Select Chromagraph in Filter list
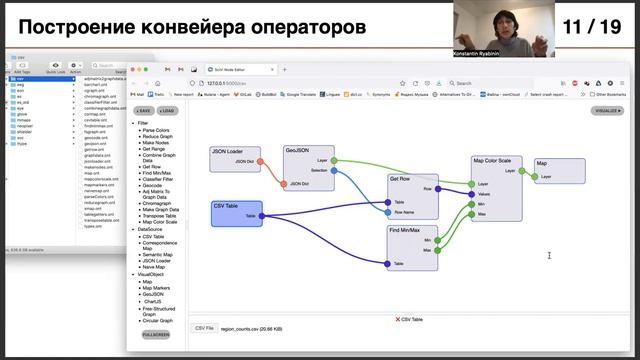This screenshot has width=640, height=360. point(157,203)
